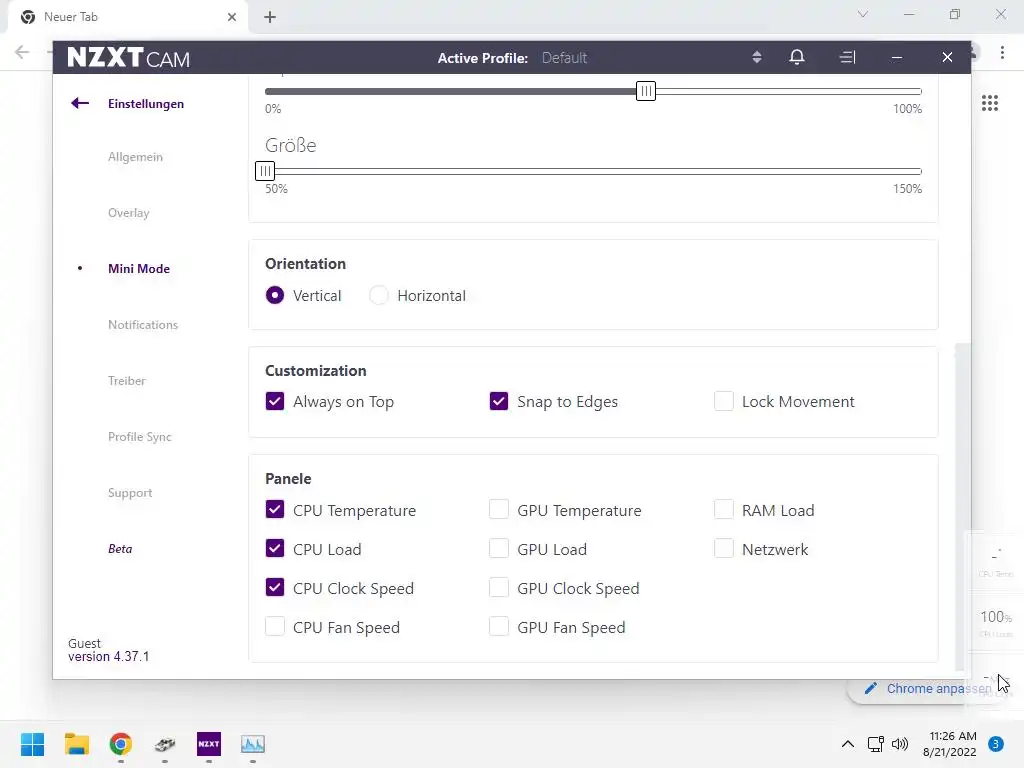
Task: Enable RAM Load panel
Action: [x=724, y=509]
